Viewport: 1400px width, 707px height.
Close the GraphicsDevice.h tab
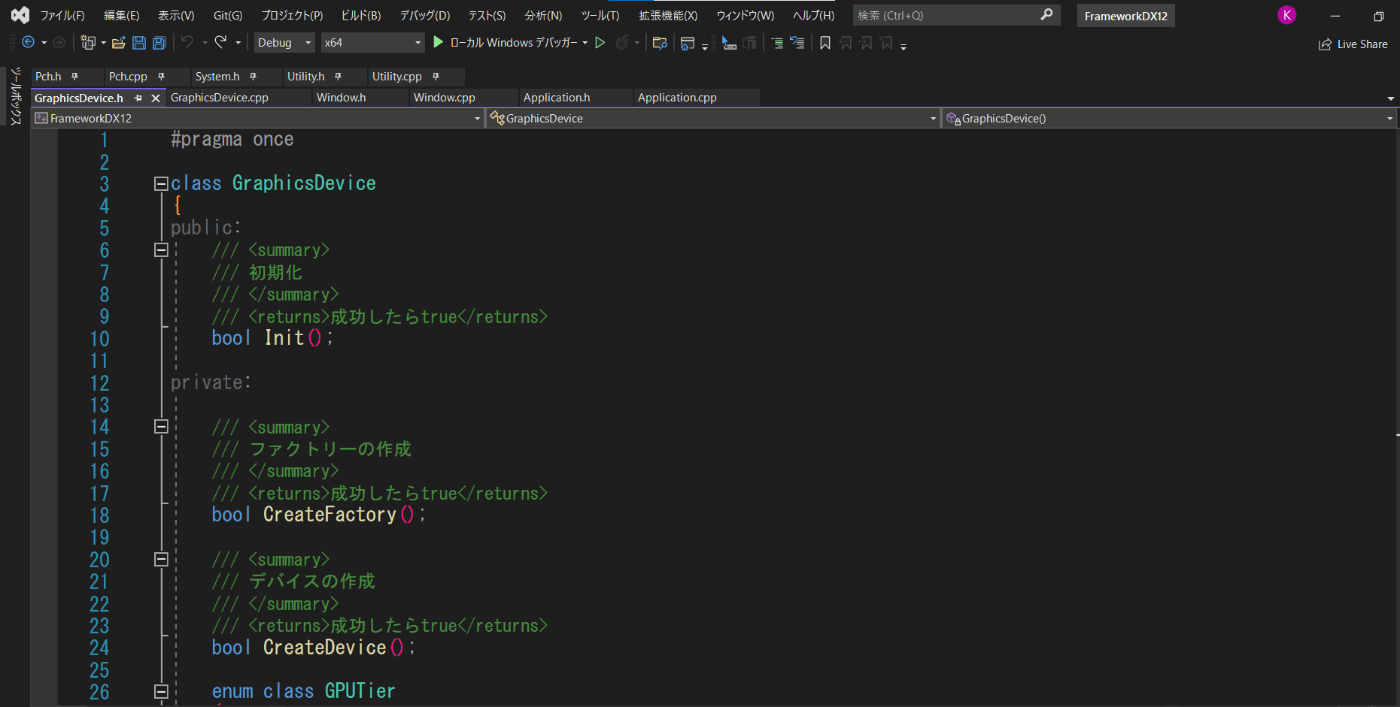(156, 98)
